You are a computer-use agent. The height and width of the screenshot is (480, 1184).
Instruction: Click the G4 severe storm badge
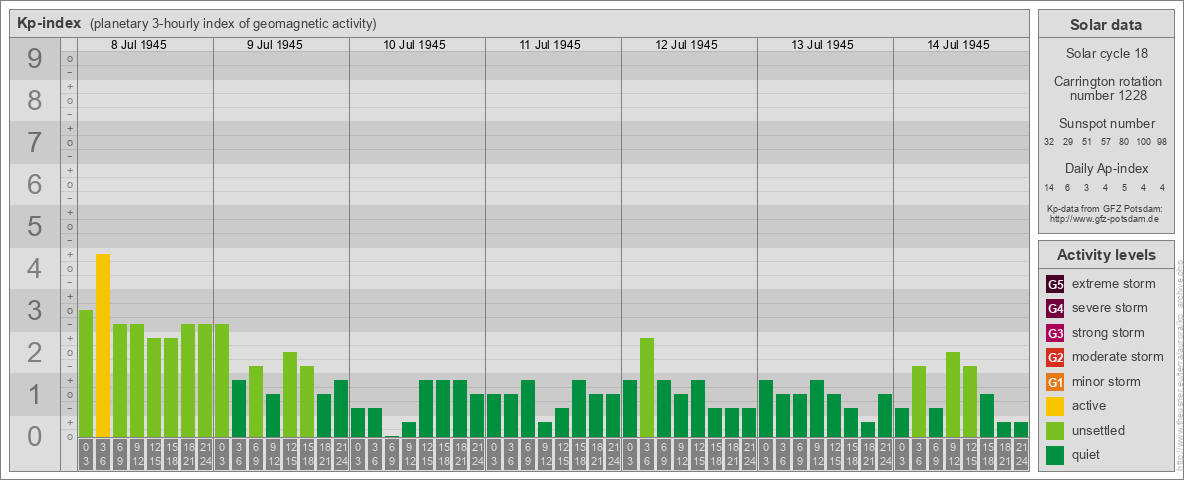tap(1055, 309)
